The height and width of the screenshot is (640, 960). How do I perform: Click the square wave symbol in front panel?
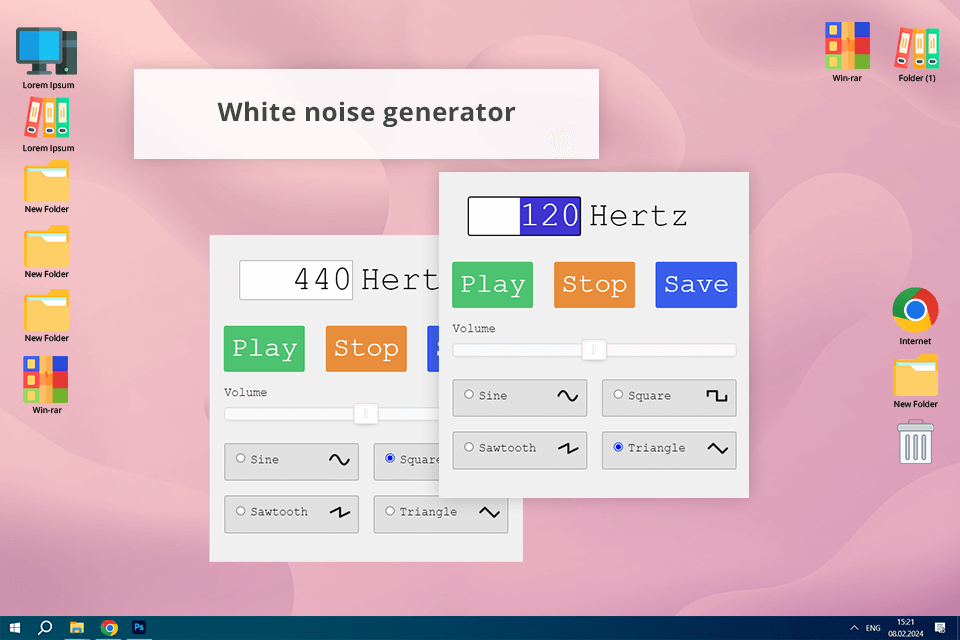(717, 396)
